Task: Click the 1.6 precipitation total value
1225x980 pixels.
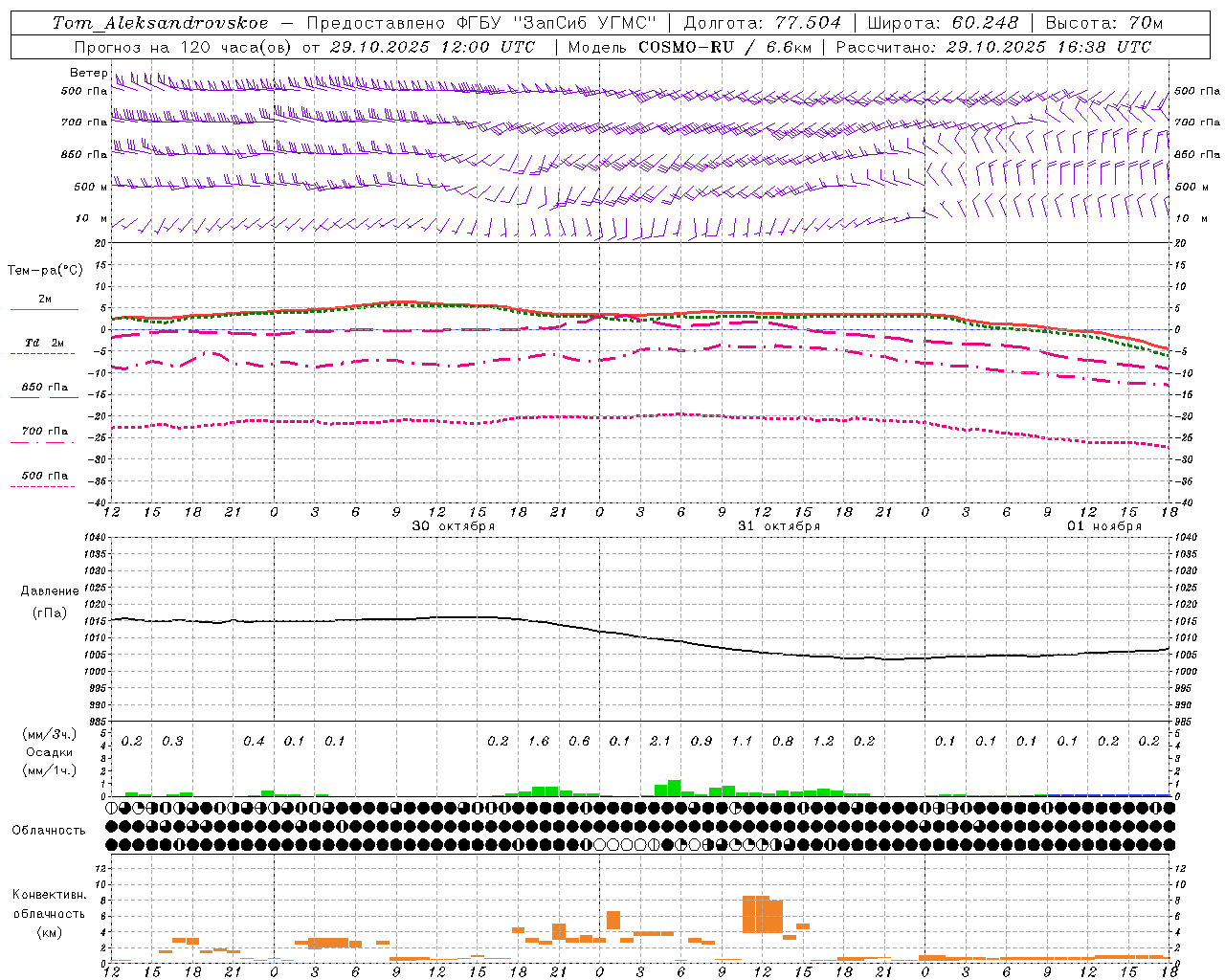Action: 539,742
